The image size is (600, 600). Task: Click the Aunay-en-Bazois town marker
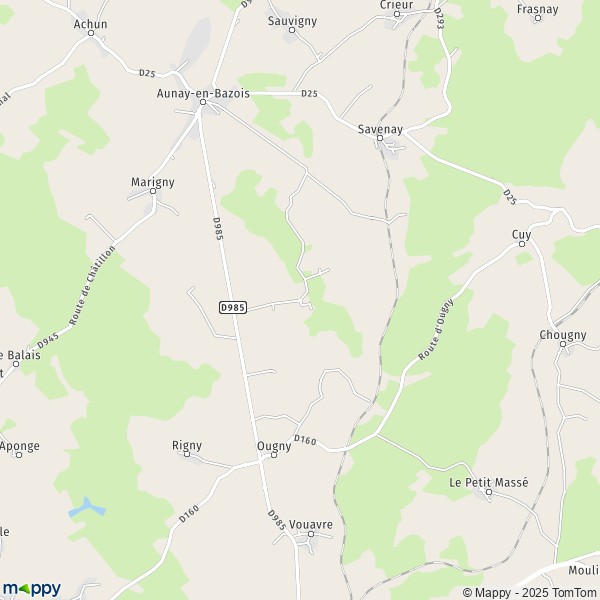click(x=203, y=102)
